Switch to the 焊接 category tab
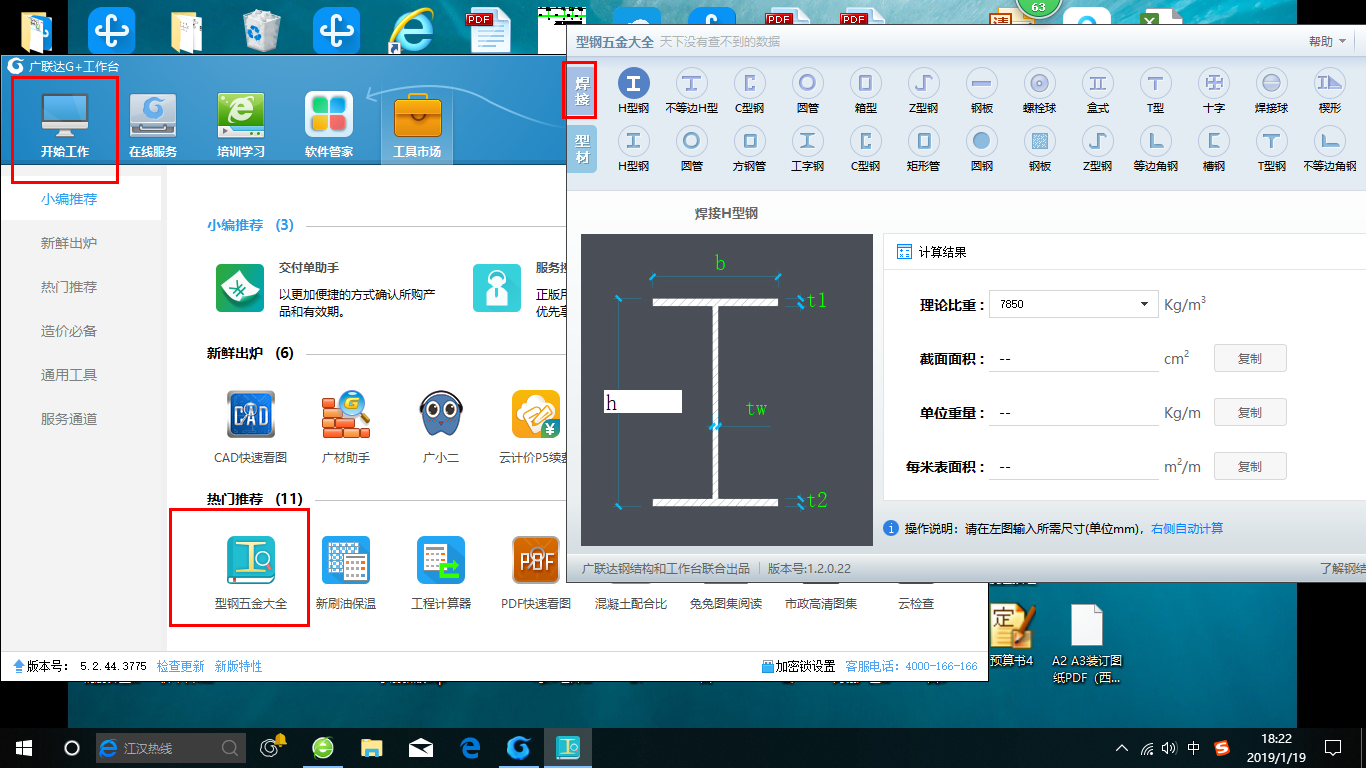Screen dimensions: 1366x768 tap(582, 90)
